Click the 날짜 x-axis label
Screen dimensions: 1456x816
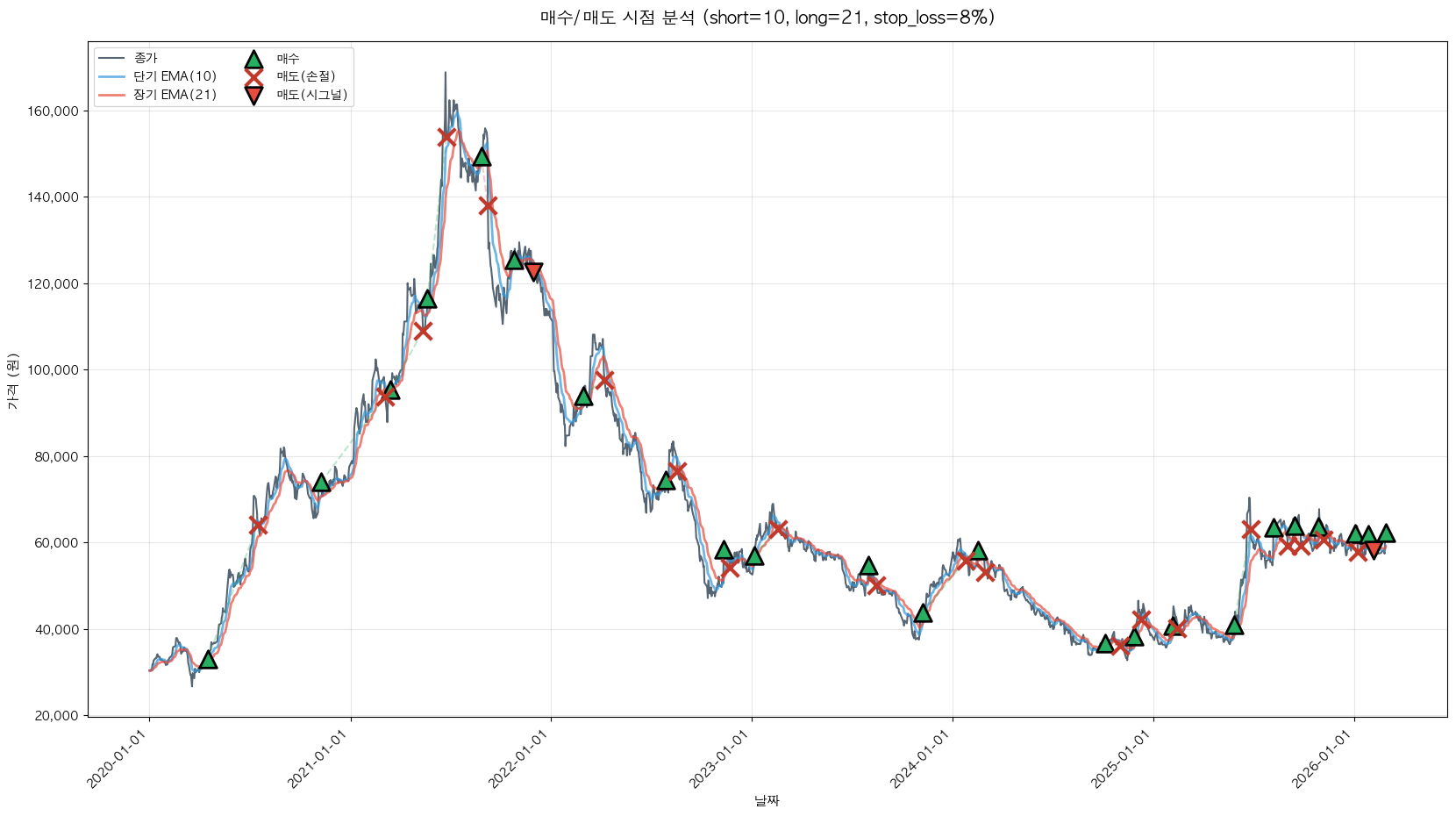(767, 800)
